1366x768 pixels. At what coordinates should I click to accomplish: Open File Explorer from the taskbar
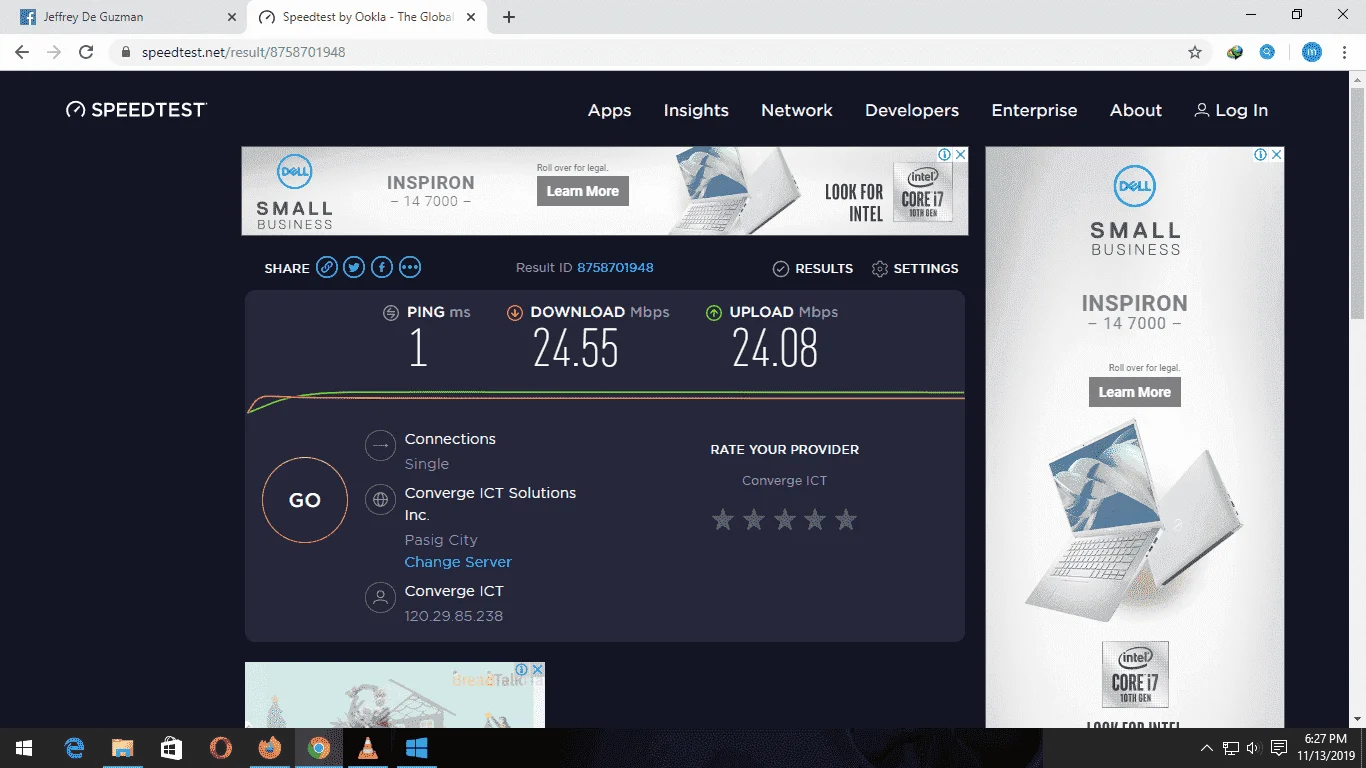pos(122,748)
